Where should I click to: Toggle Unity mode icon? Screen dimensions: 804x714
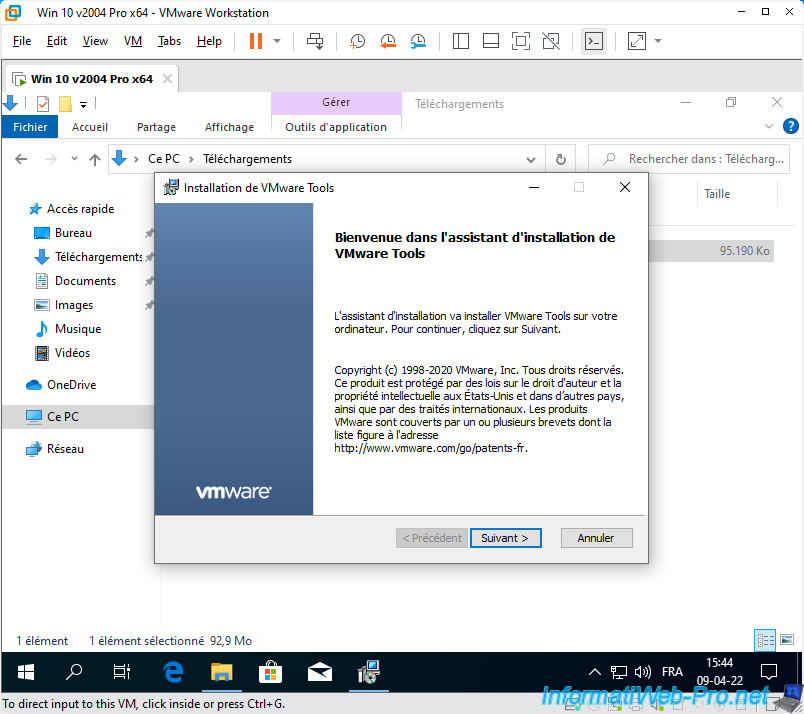coord(551,41)
